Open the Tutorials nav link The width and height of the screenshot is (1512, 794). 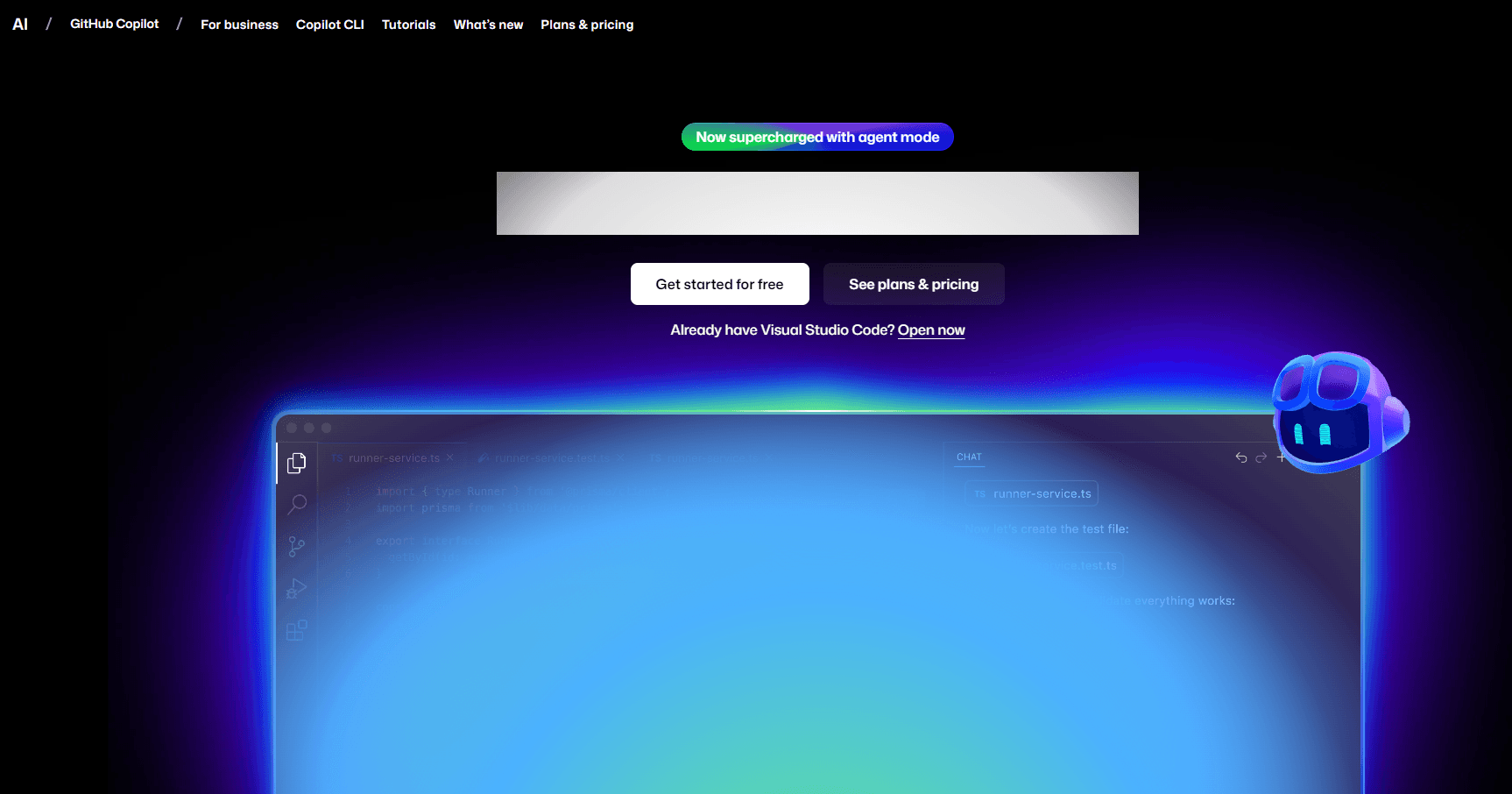point(408,25)
